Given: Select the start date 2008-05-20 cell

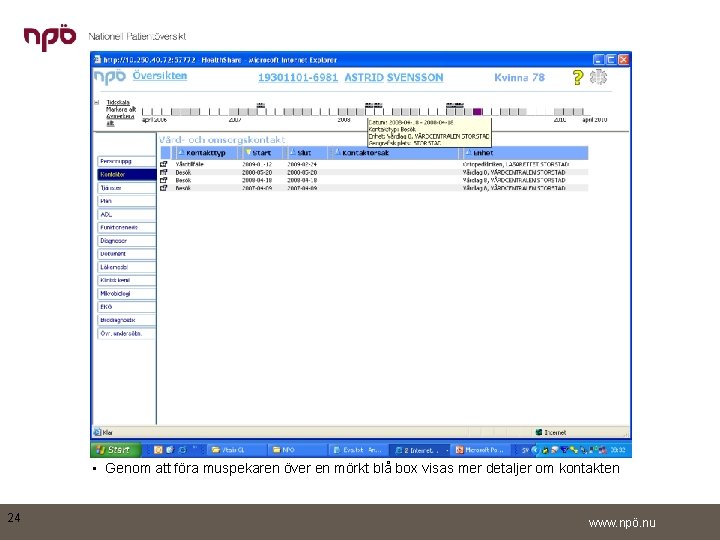Looking at the screenshot, I should [x=257, y=172].
